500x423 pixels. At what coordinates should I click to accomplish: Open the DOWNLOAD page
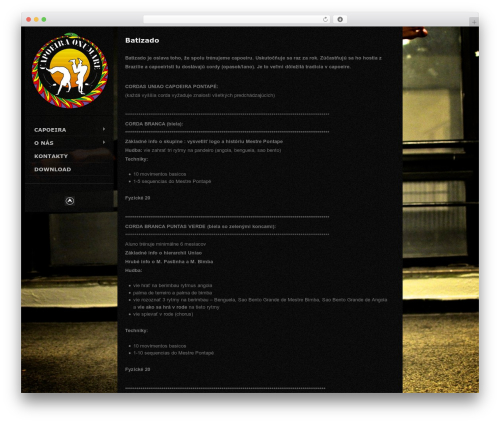pos(53,169)
